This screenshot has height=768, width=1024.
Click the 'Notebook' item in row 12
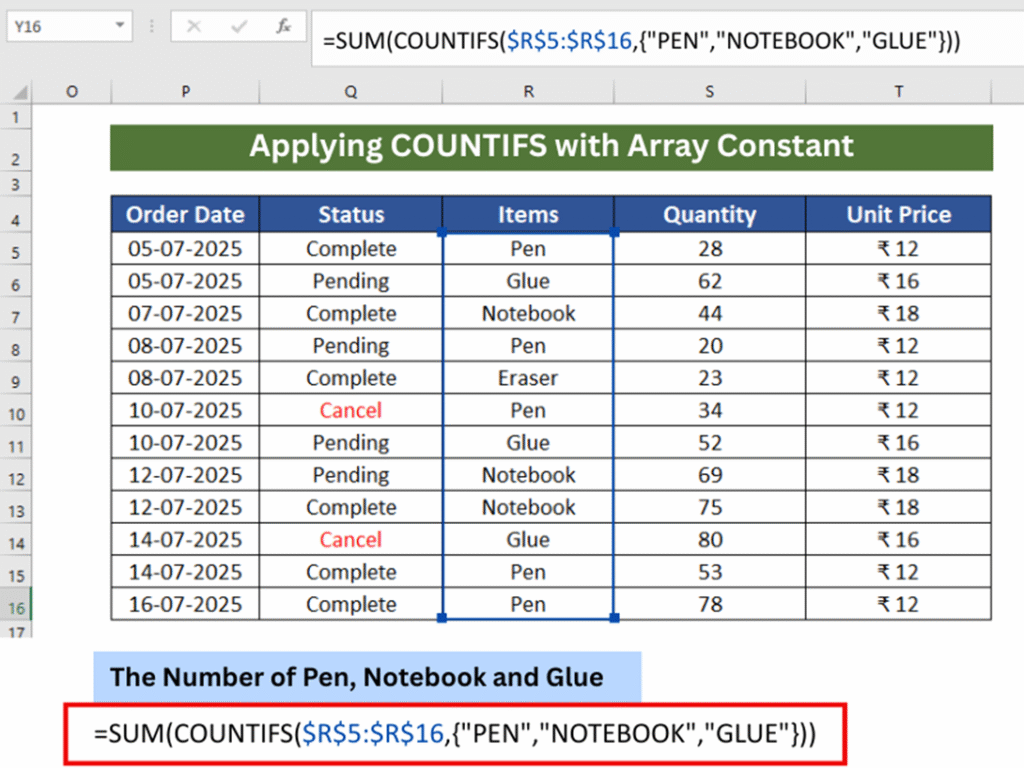528,475
